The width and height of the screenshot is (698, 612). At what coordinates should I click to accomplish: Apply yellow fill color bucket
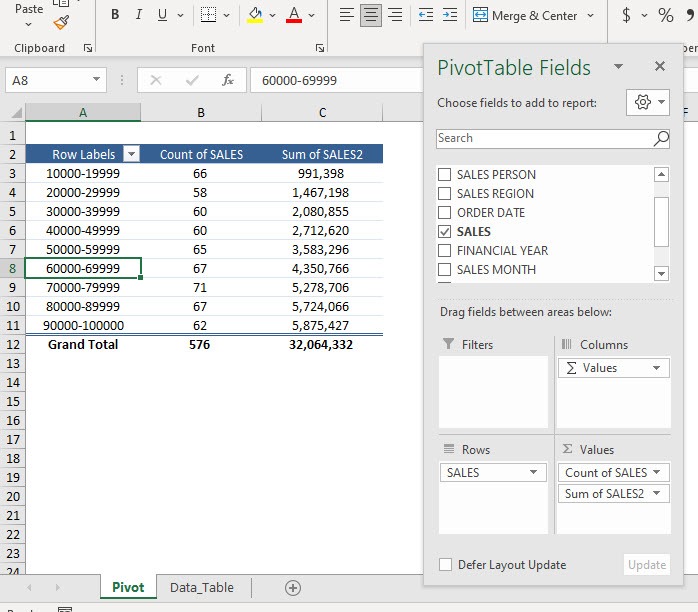(255, 15)
